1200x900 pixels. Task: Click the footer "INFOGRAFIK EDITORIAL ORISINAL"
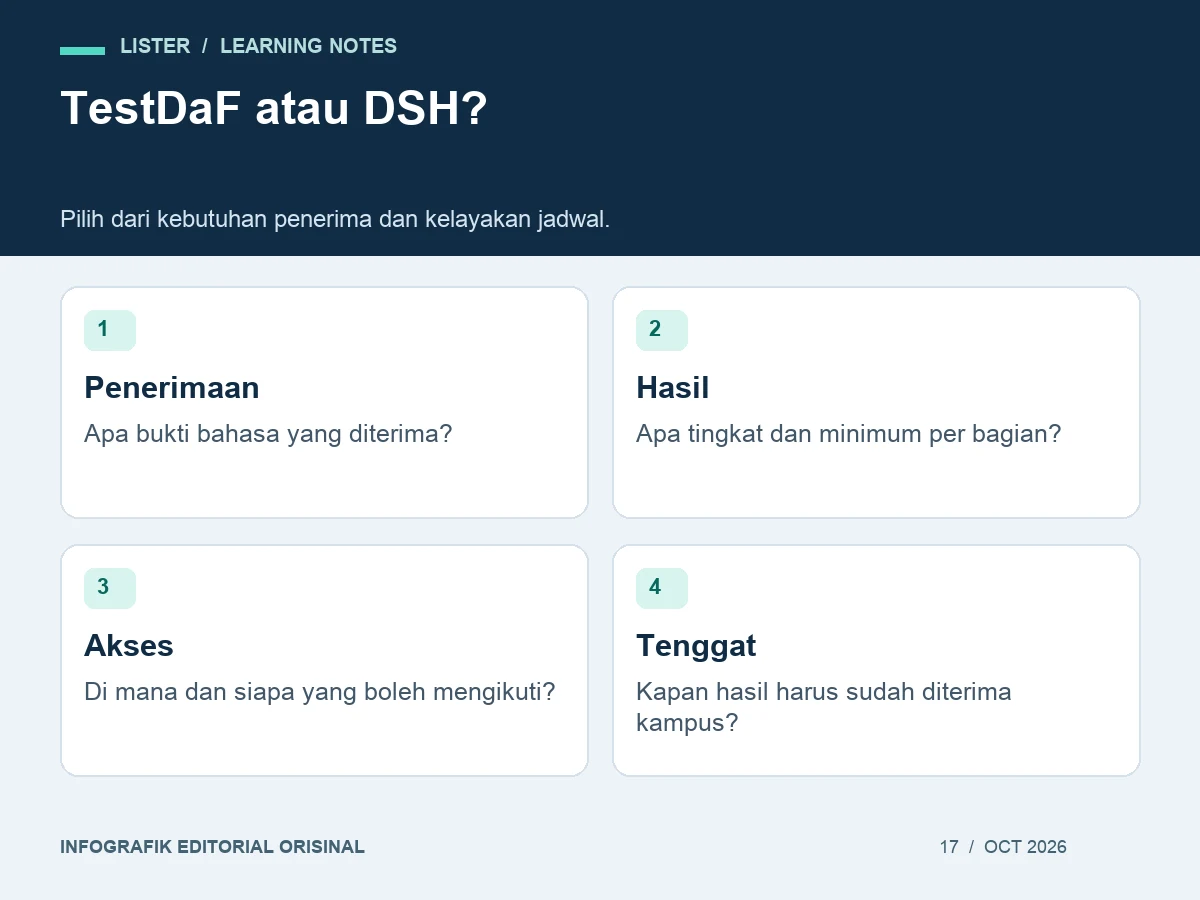pyautogui.click(x=212, y=847)
